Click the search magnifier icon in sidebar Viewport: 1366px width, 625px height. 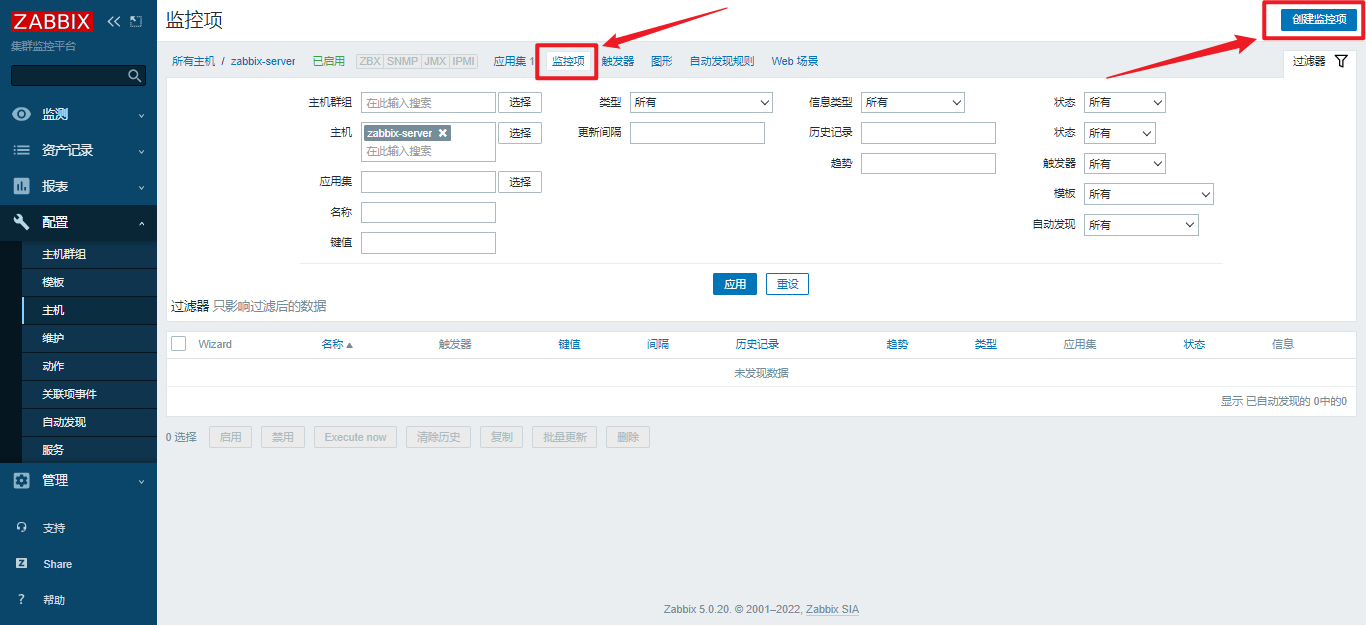(135, 76)
